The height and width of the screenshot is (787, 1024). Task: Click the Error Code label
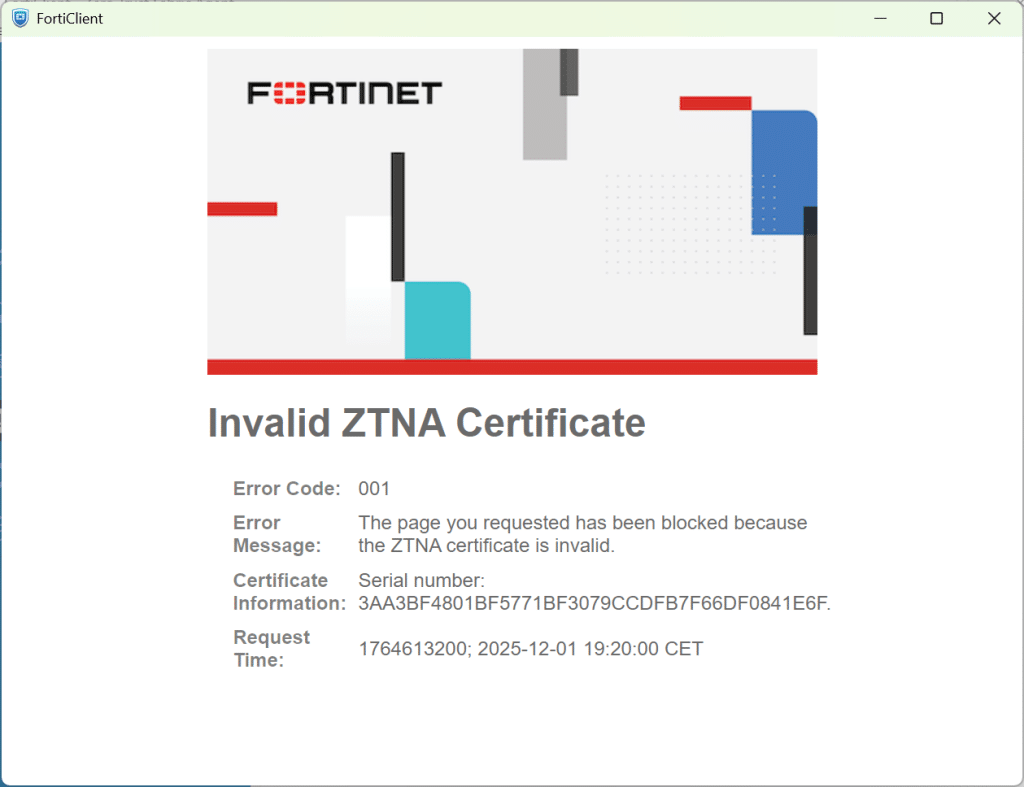pos(286,489)
